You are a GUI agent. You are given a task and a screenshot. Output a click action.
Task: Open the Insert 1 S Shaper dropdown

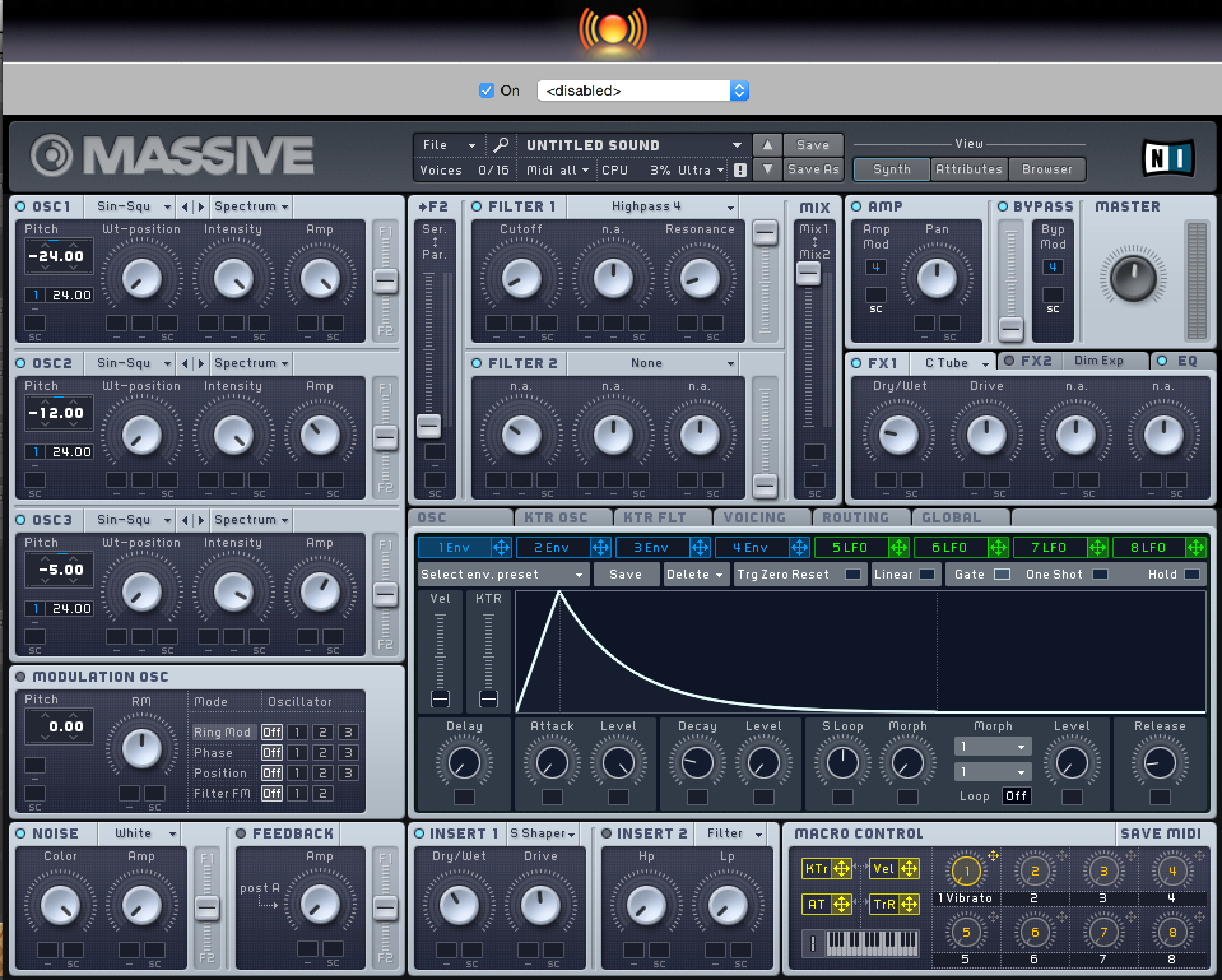click(x=543, y=833)
